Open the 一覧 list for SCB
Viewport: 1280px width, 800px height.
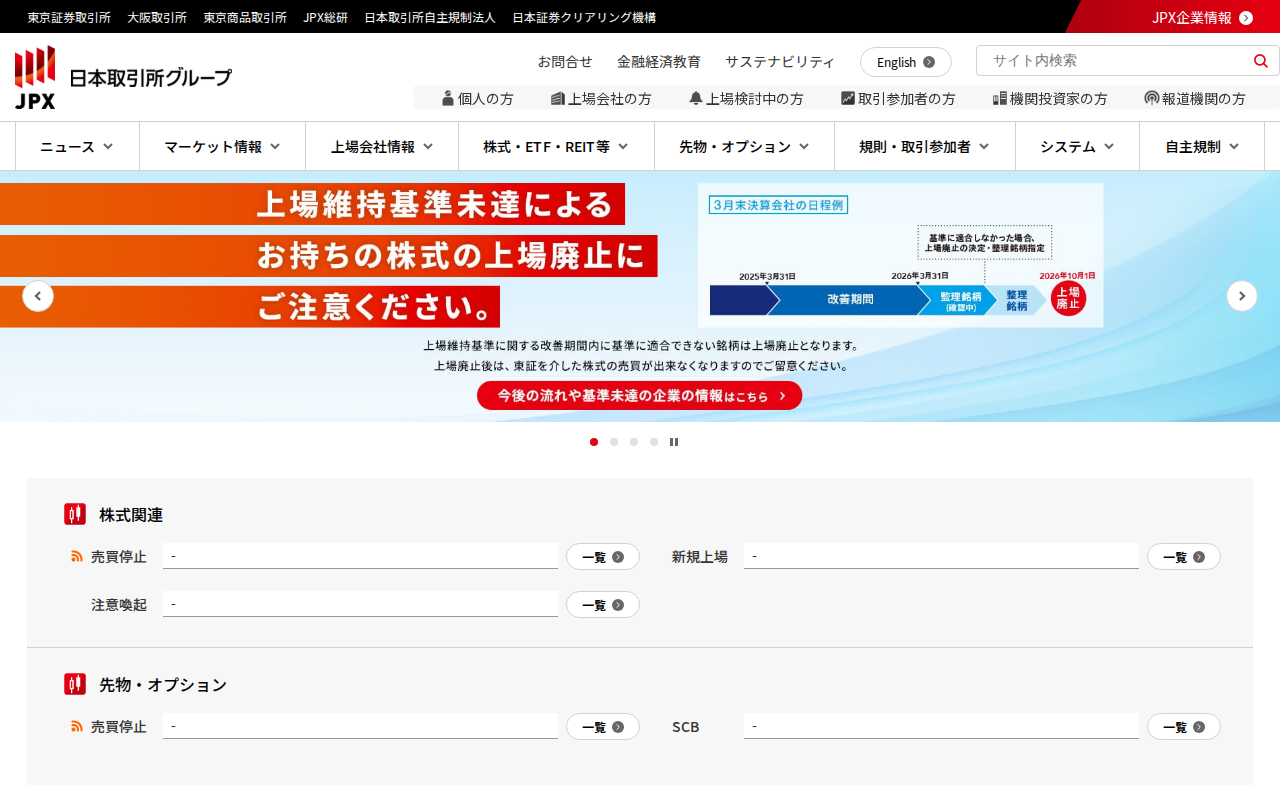(1184, 727)
